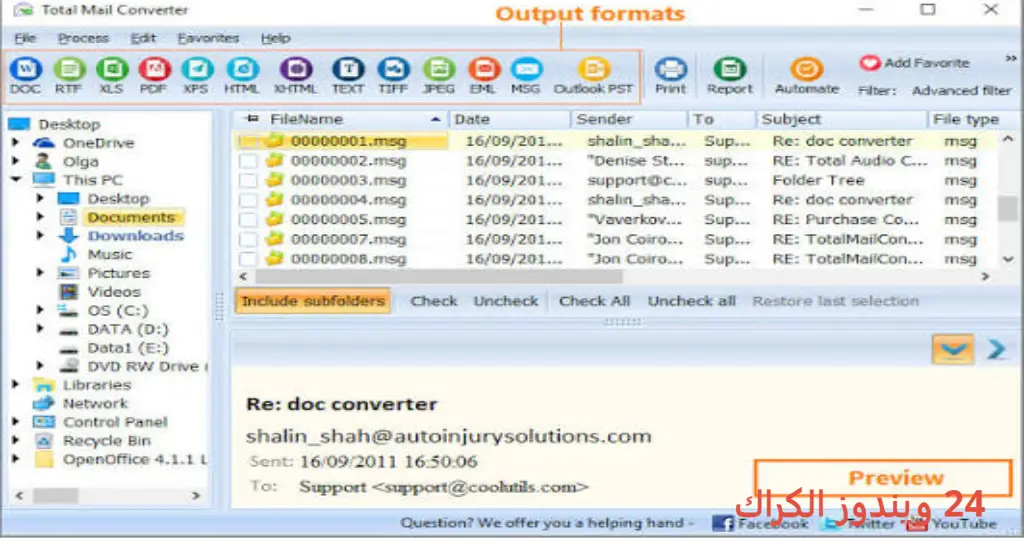Open the Help menu

276,38
